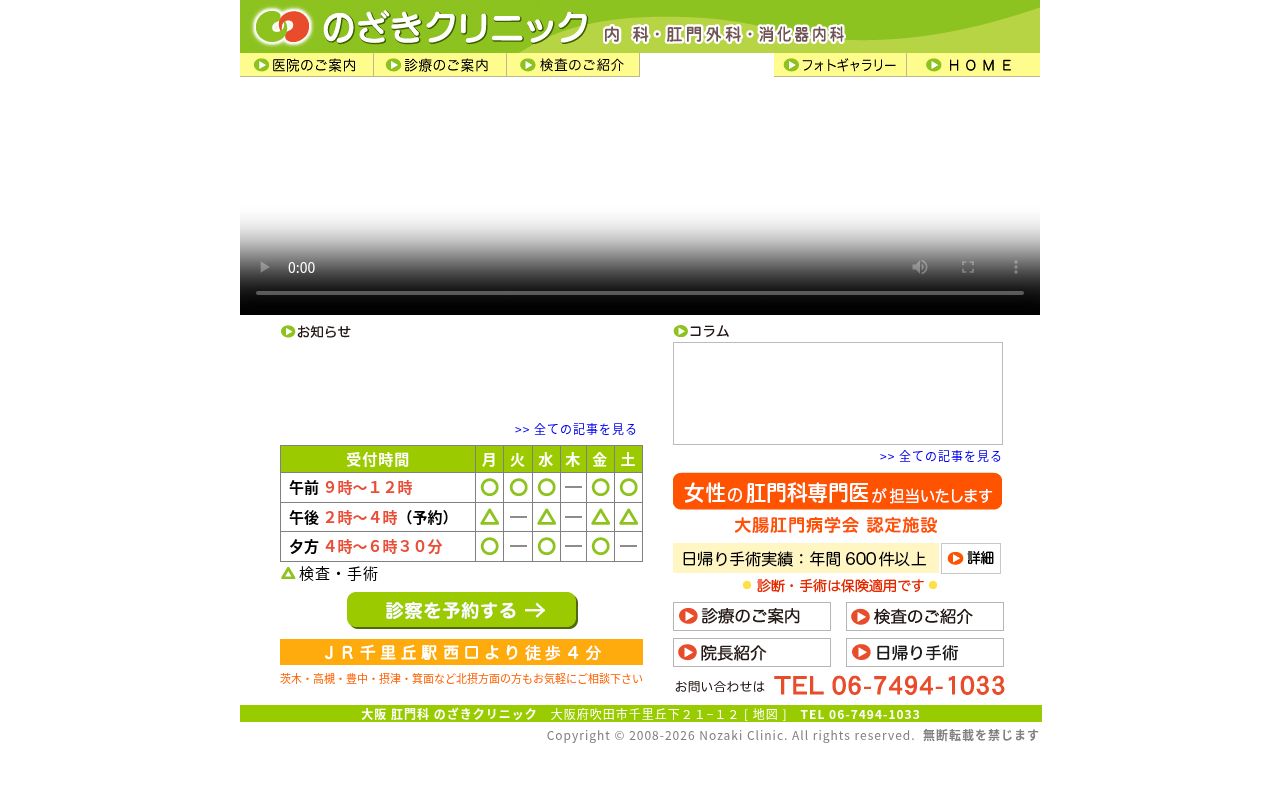Click 午前 9時～12時 row label
The height and width of the screenshot is (800, 1280).
tap(378, 488)
